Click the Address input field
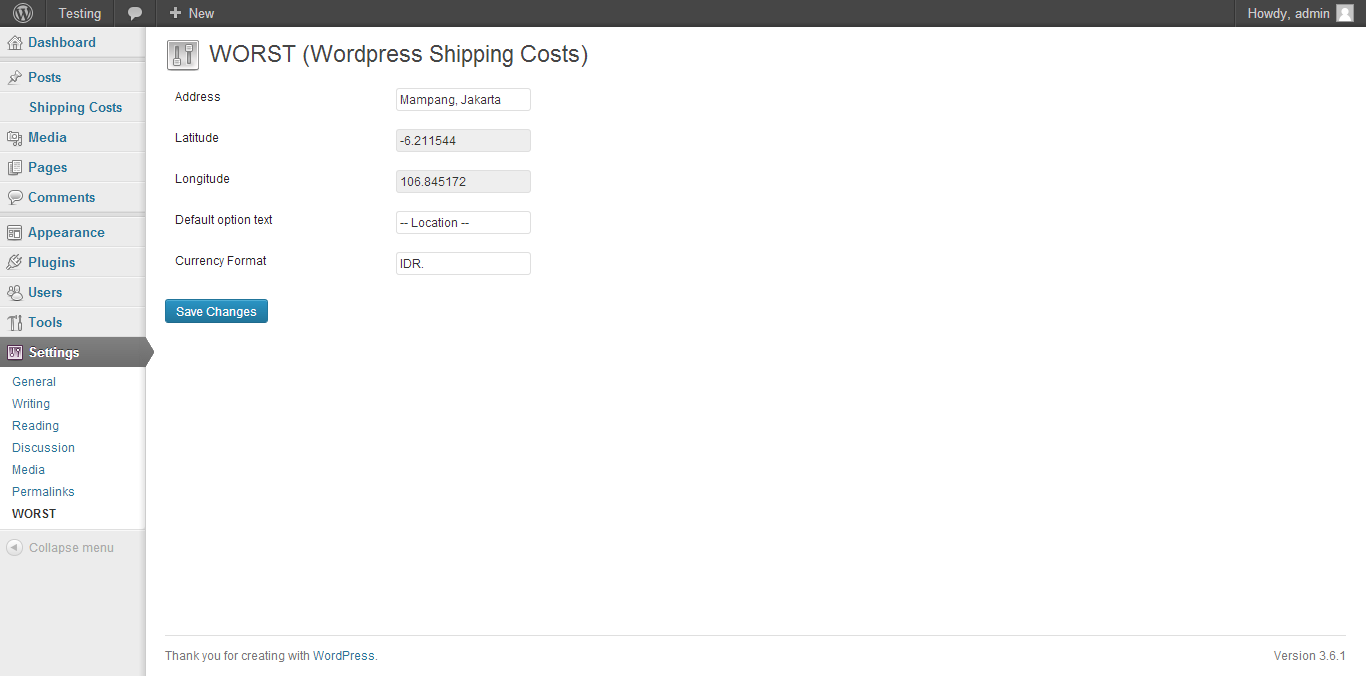 (x=463, y=99)
